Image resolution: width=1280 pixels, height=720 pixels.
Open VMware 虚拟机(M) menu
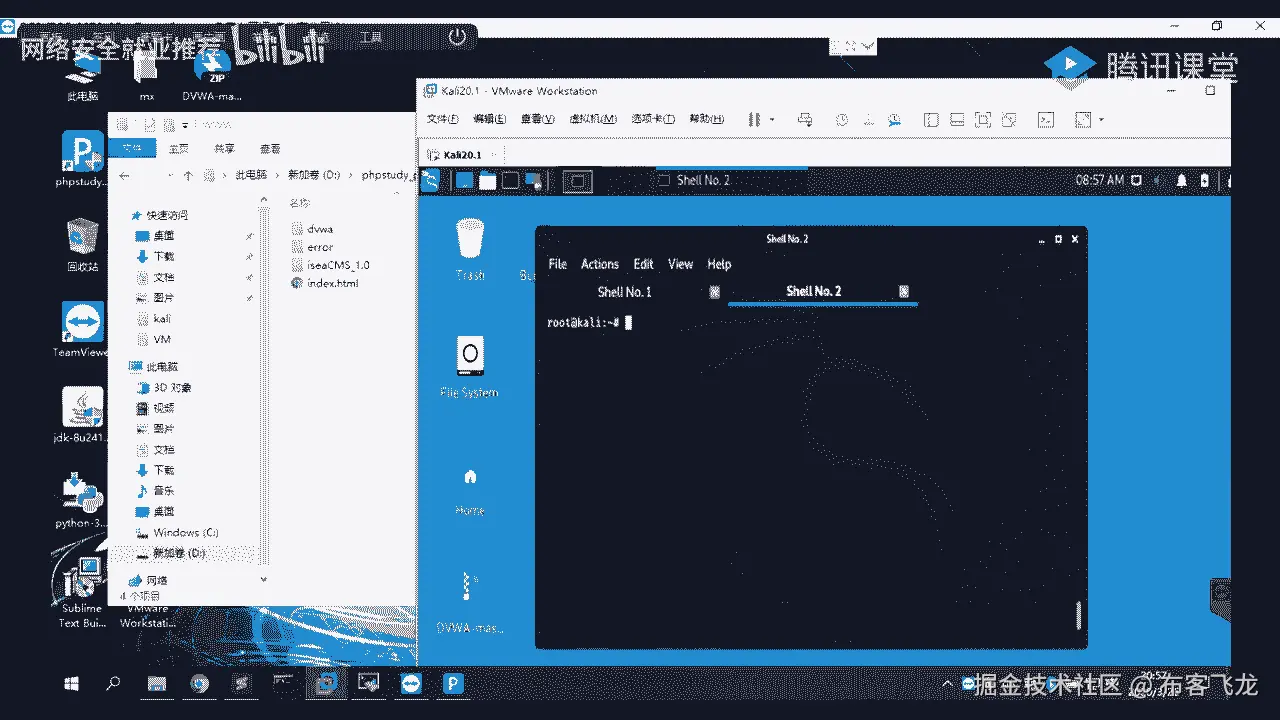592,119
